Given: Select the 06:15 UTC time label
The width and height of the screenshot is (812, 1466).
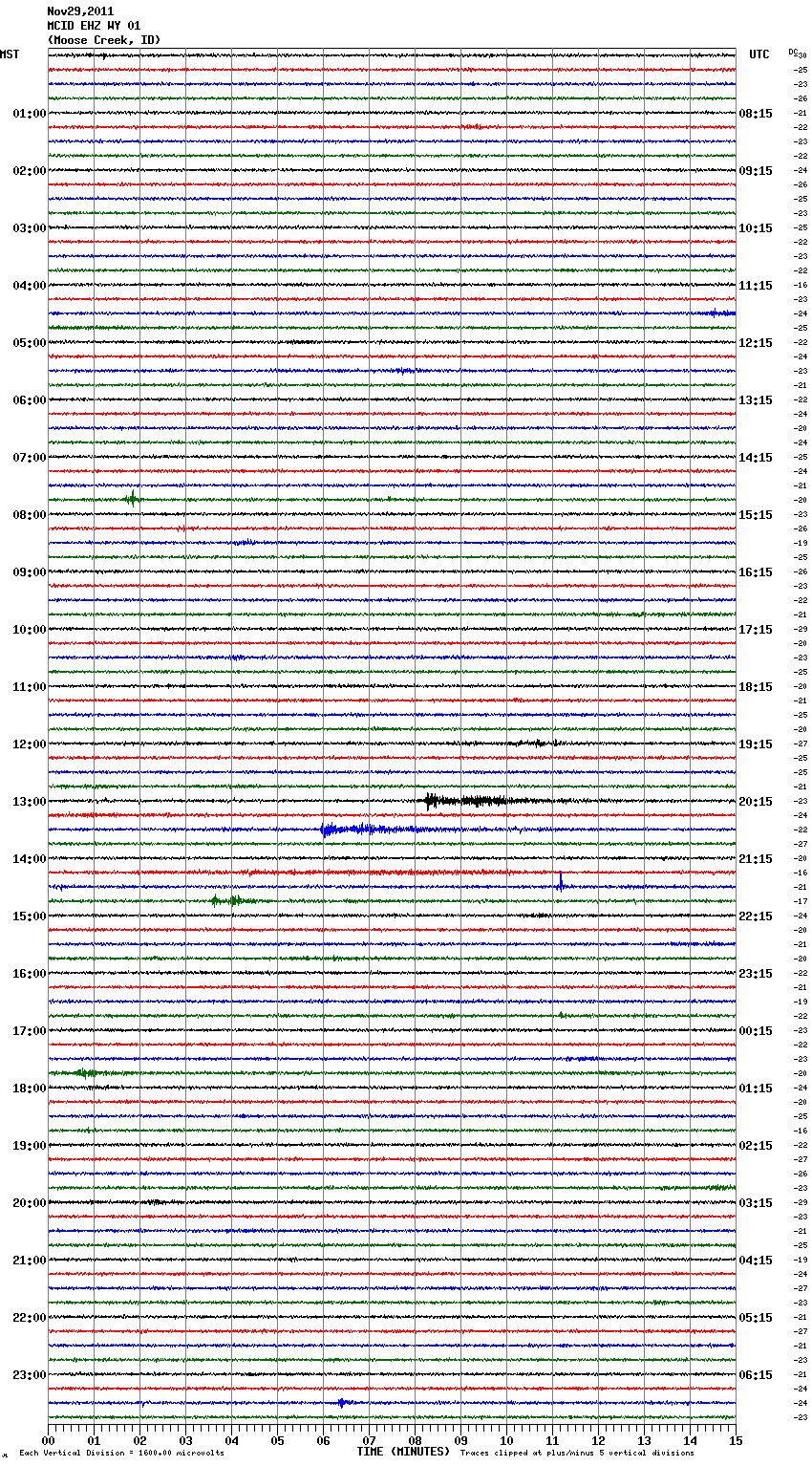Looking at the screenshot, I should click(x=756, y=1375).
